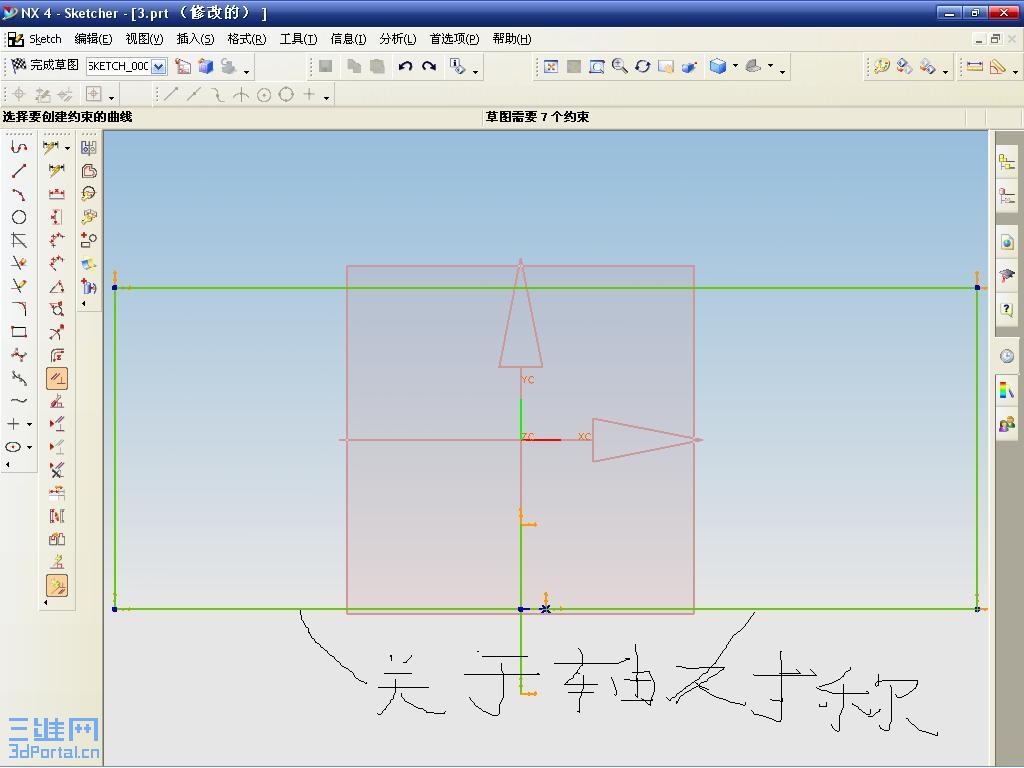The width and height of the screenshot is (1024, 768).
Task: Open the Assembly Navigator side tab
Action: pos(1007,162)
